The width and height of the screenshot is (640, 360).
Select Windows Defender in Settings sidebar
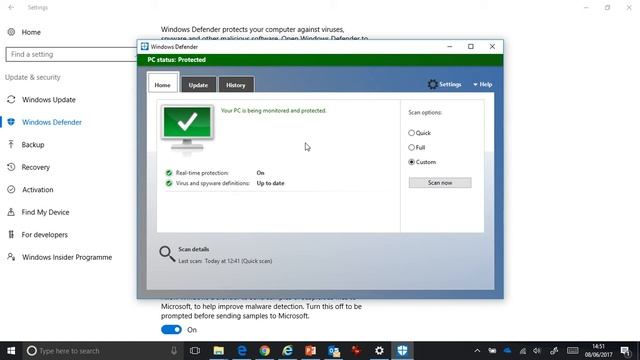[x=51, y=122]
